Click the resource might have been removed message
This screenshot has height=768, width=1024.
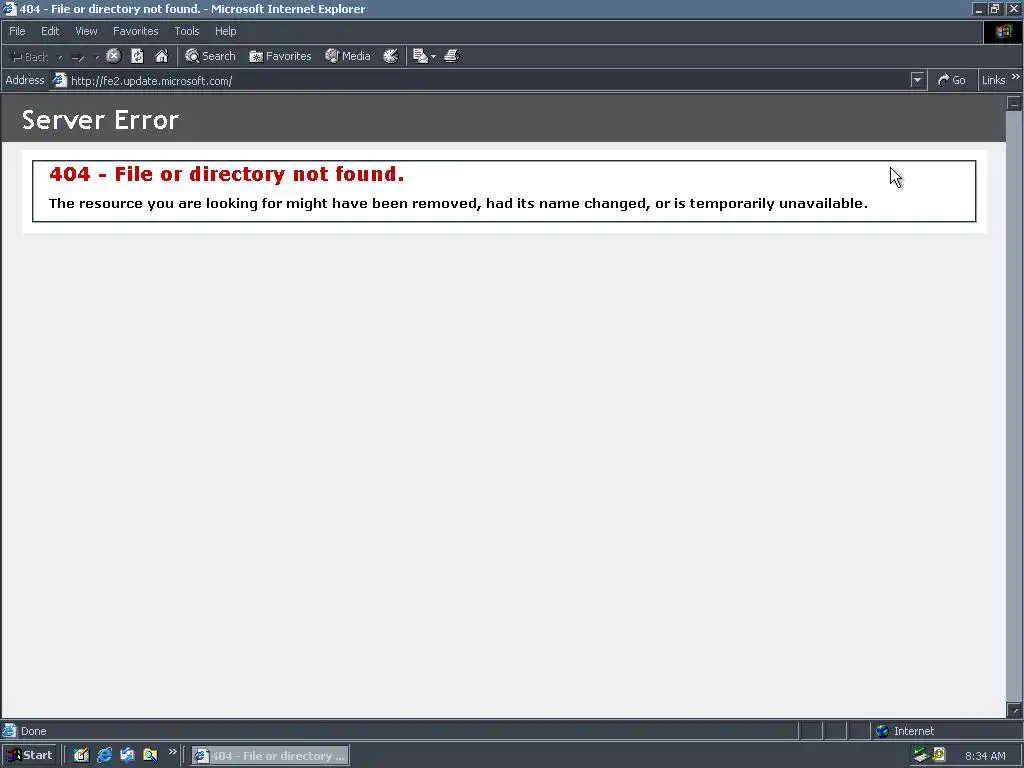coord(458,204)
